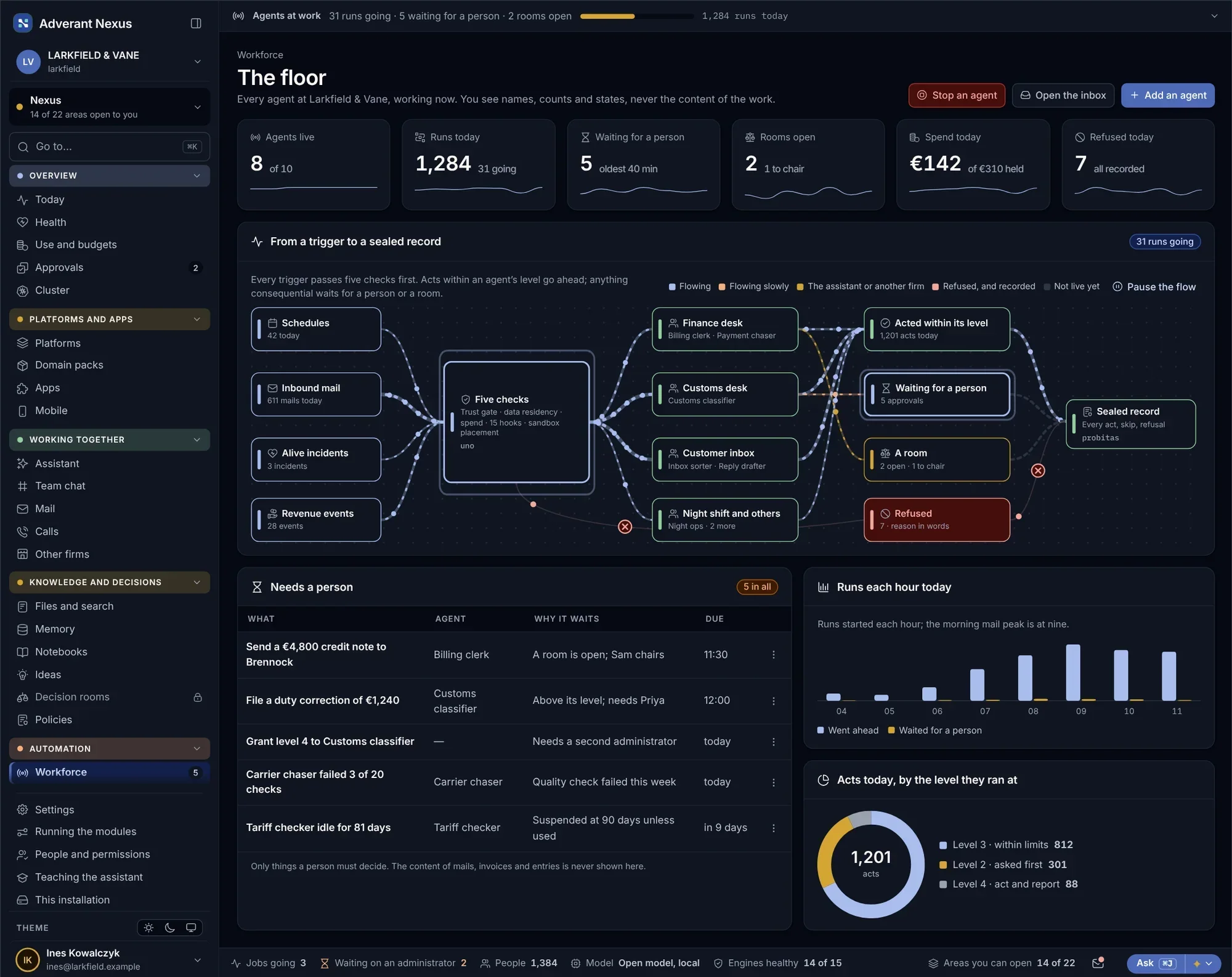Collapse the OVERVIEW section
1232x977 pixels.
point(110,176)
